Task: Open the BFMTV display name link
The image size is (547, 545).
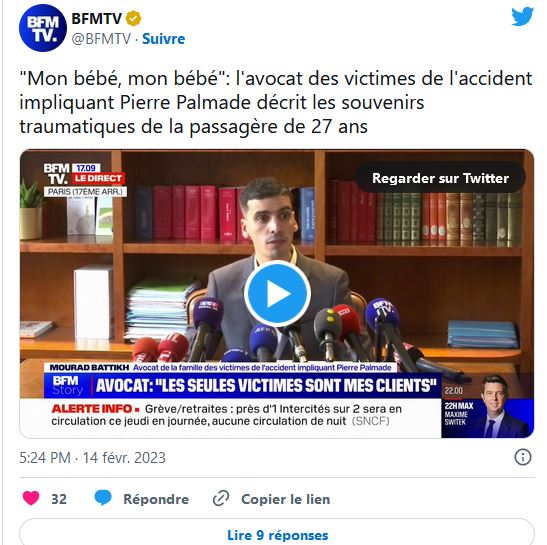Action: (x=97, y=18)
